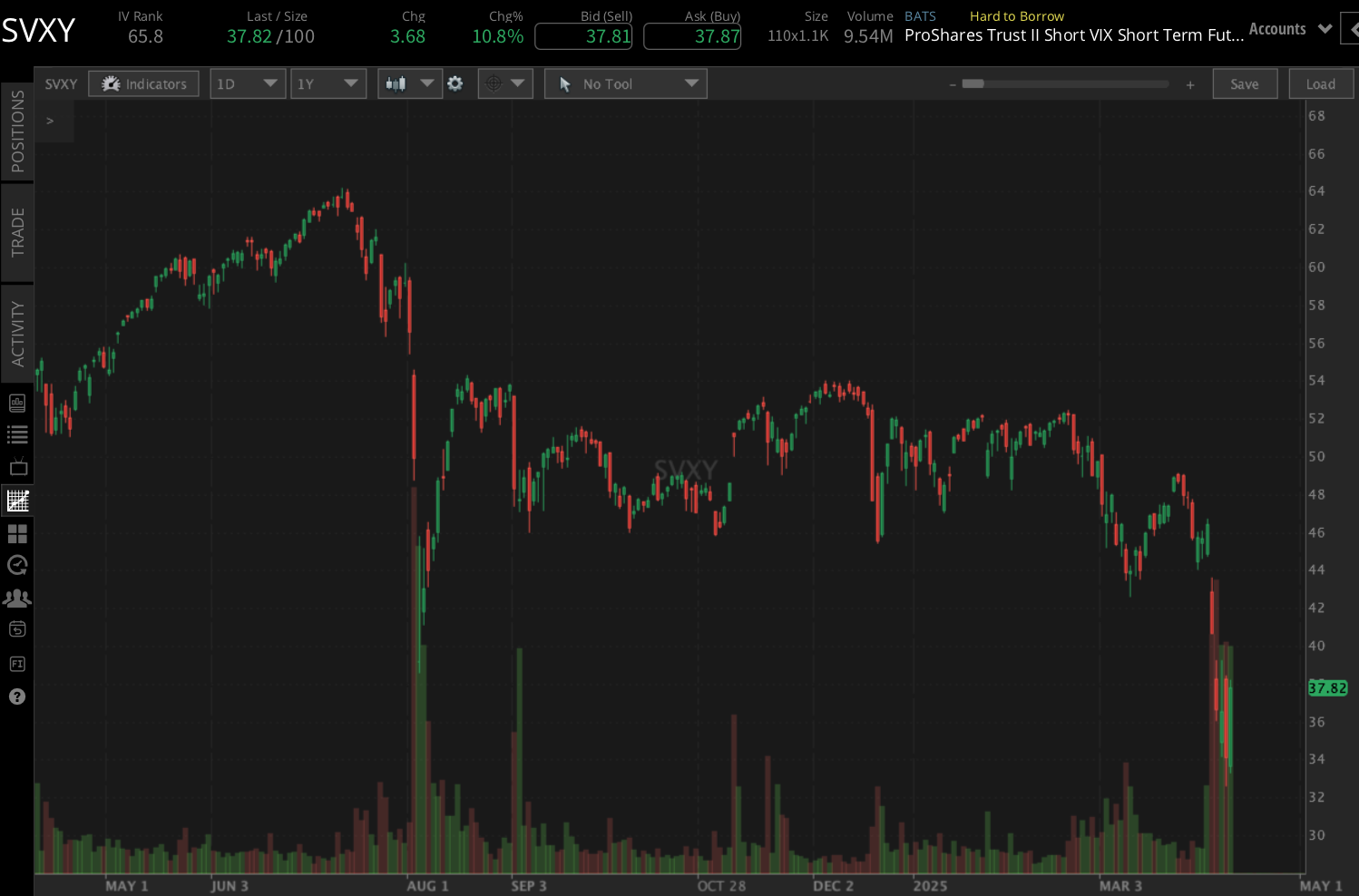Open the help question mark icon
This screenshot has height=896, width=1359.
pyautogui.click(x=17, y=696)
